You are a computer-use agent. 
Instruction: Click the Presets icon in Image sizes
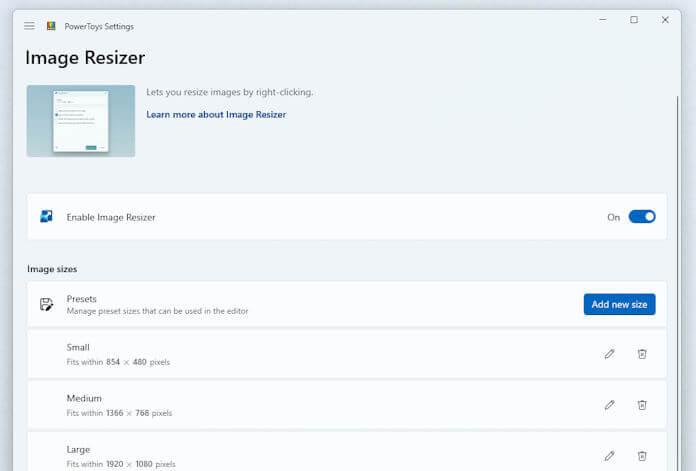click(x=46, y=305)
